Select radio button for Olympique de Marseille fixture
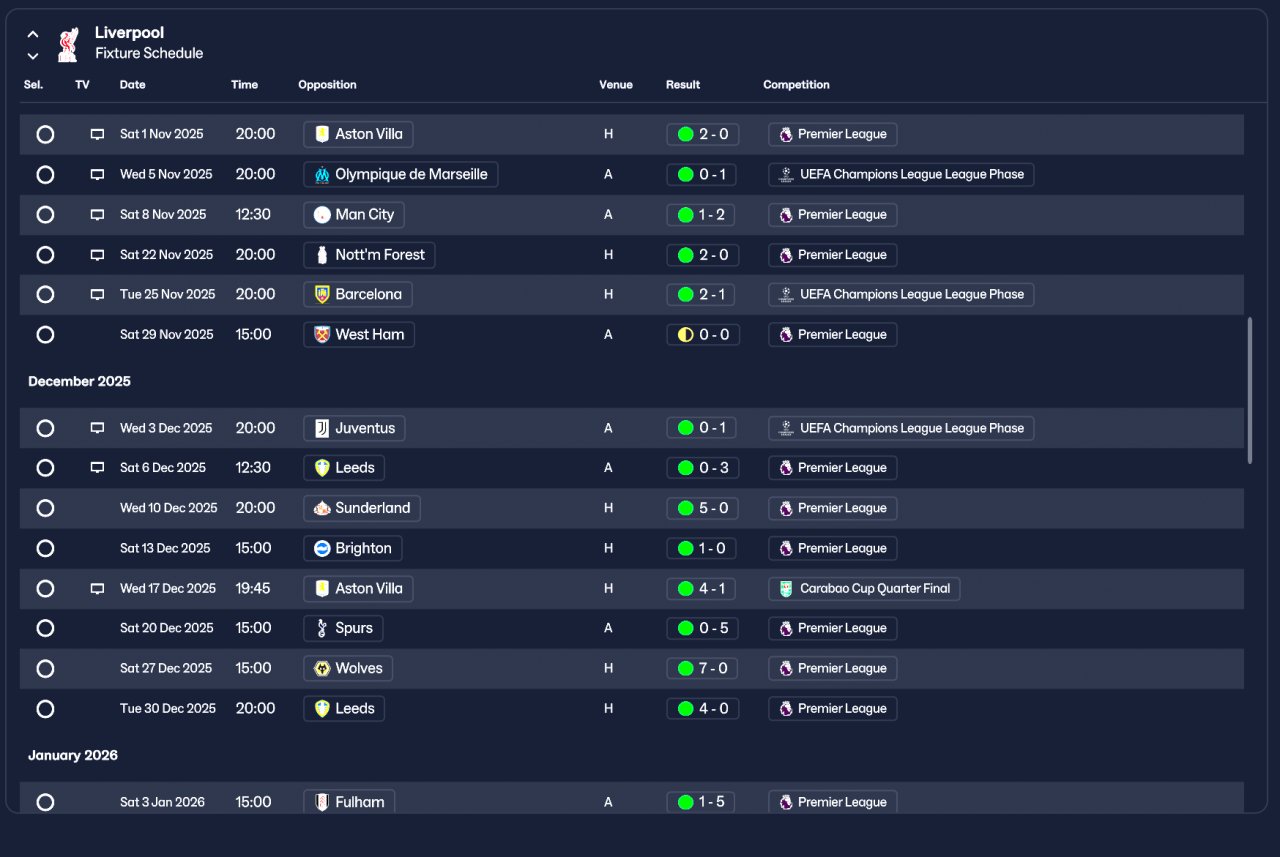This screenshot has height=857, width=1280. coord(45,174)
